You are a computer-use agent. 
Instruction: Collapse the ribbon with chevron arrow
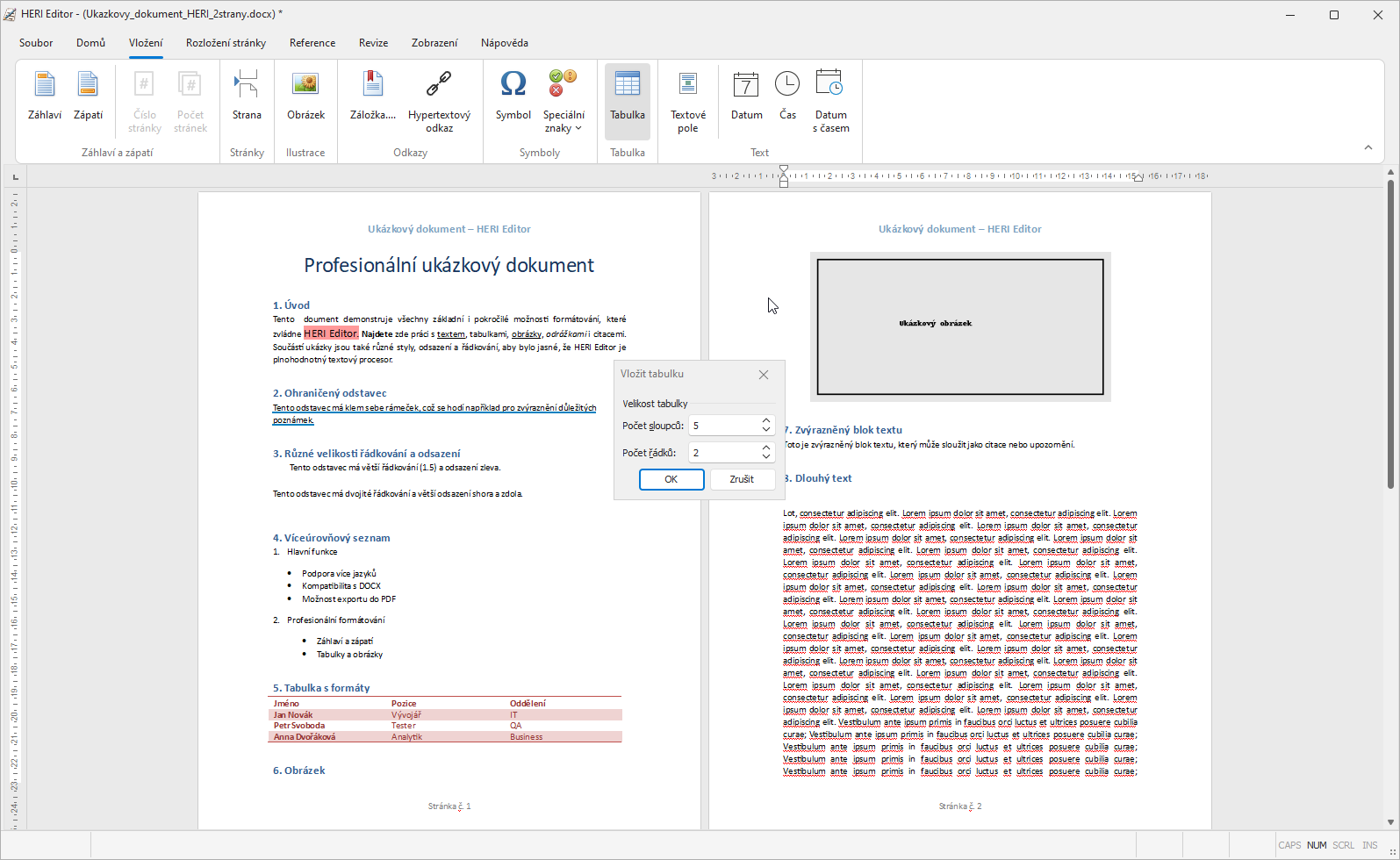[x=1368, y=147]
